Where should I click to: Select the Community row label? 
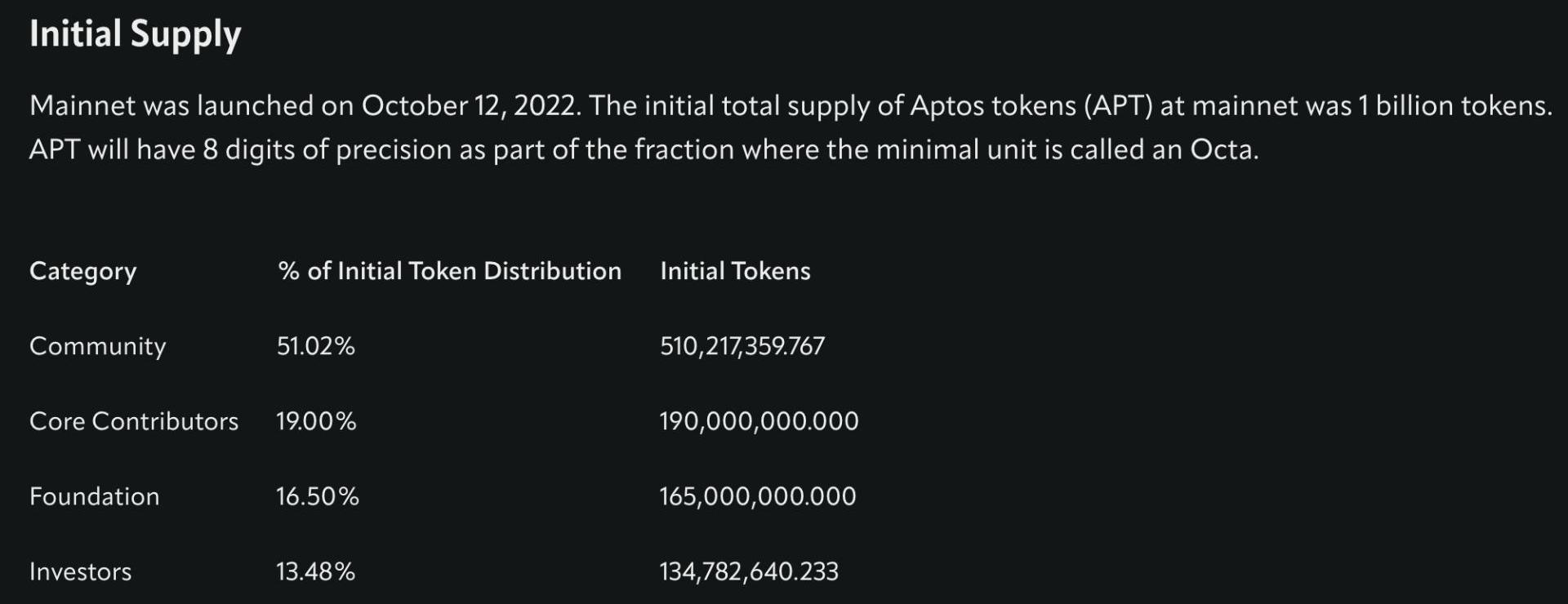click(x=97, y=347)
